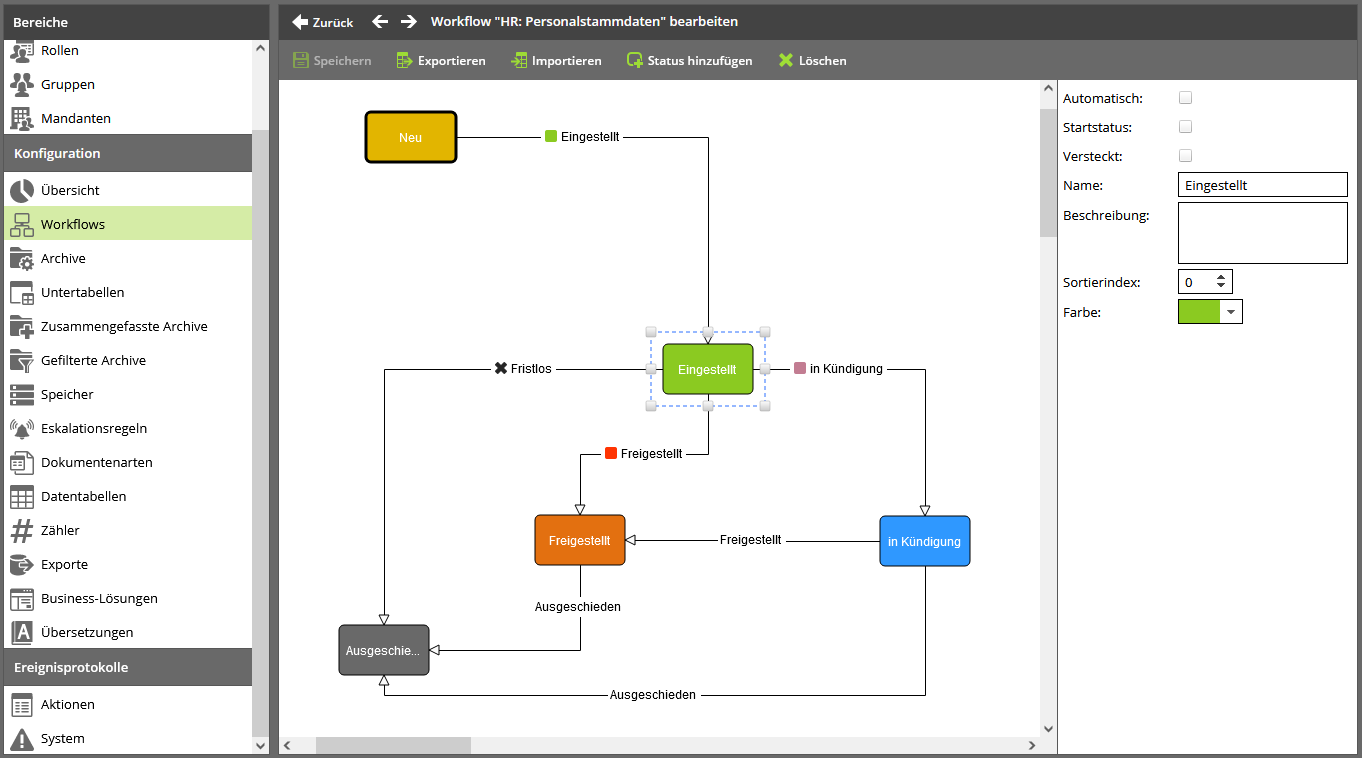Click the Ereignisprotokolle section header
1362x758 pixels.
pos(128,667)
